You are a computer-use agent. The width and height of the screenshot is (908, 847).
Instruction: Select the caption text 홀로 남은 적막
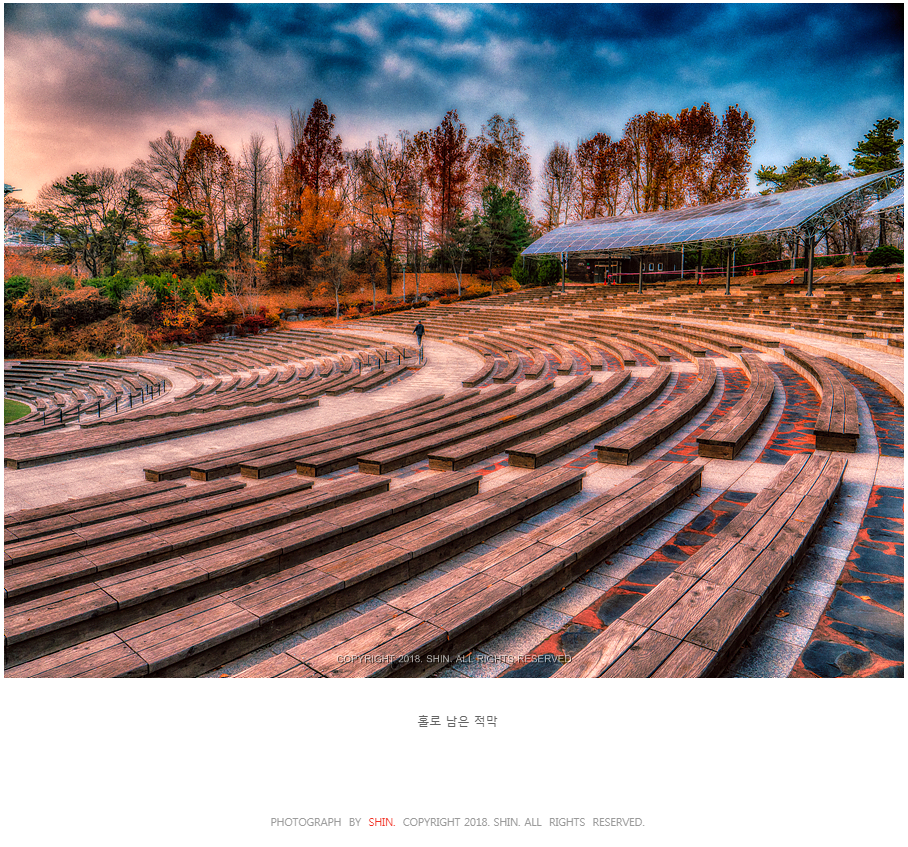point(457,721)
